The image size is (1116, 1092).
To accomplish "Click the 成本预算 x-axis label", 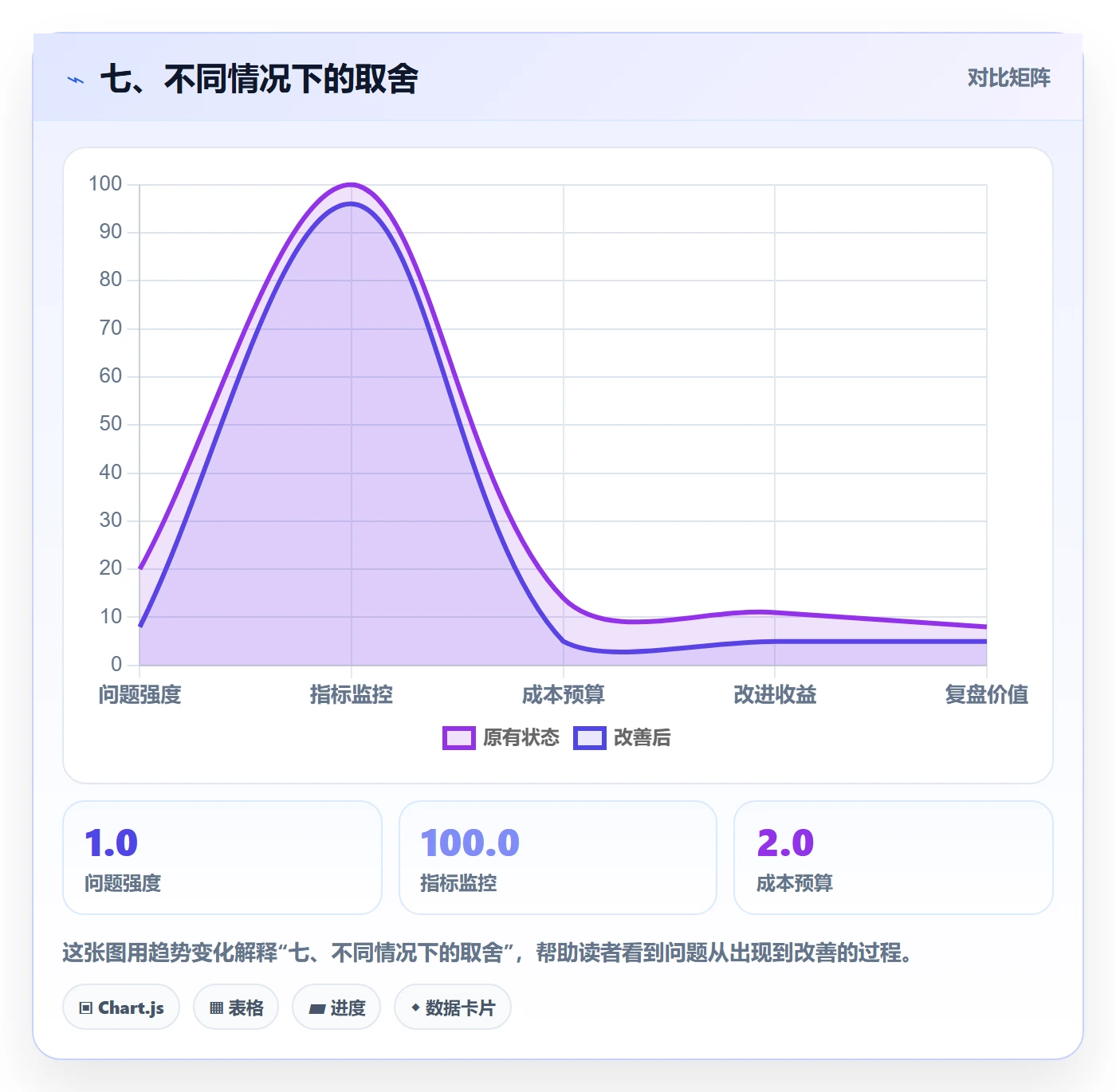I will [564, 694].
